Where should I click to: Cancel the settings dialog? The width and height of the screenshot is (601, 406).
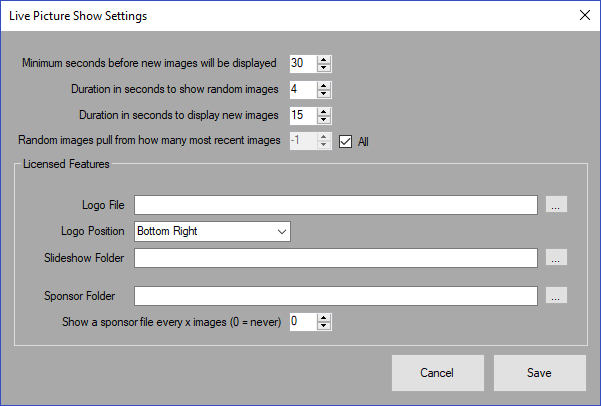coord(438,373)
